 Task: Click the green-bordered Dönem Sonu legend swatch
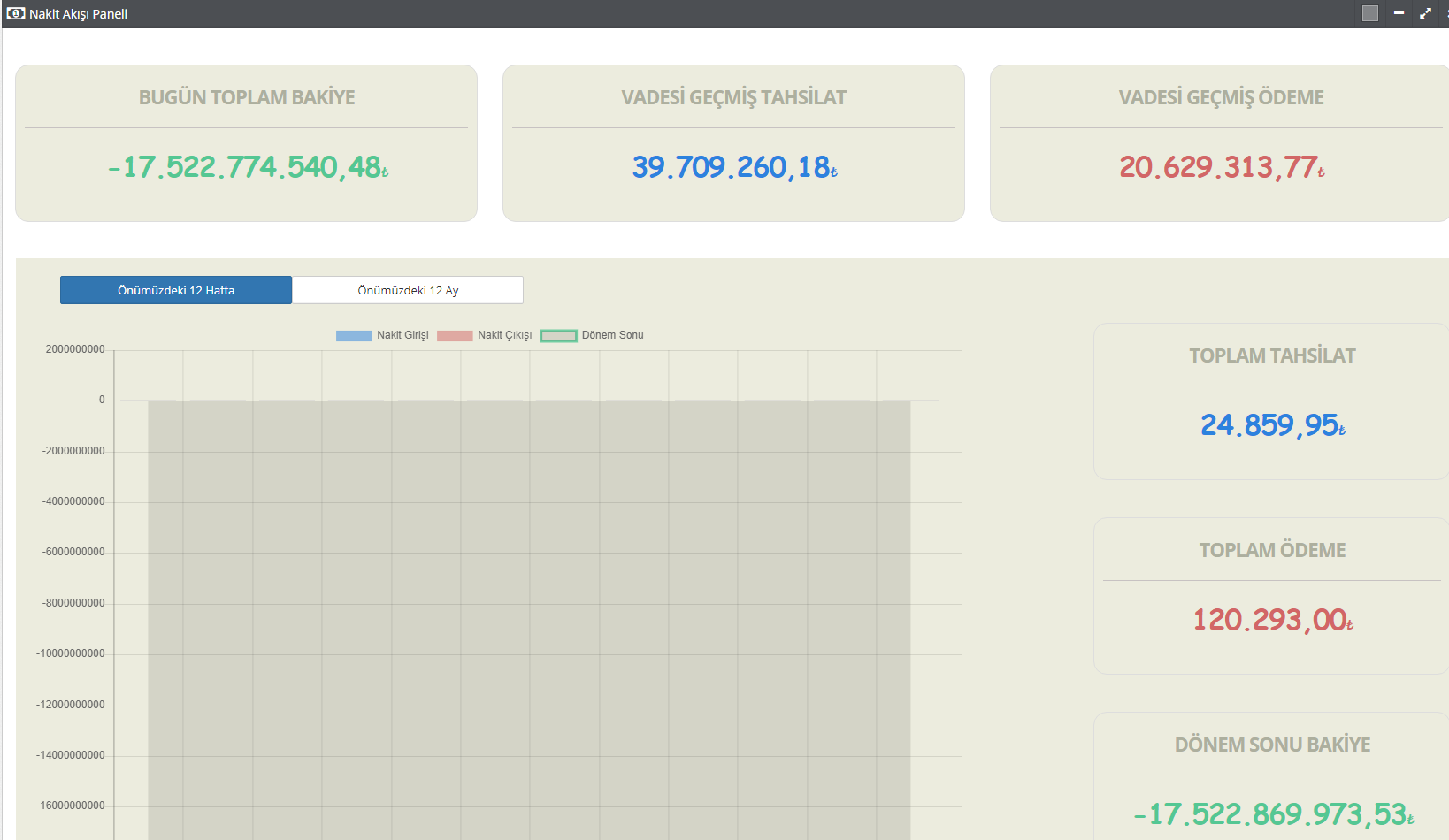coord(558,336)
